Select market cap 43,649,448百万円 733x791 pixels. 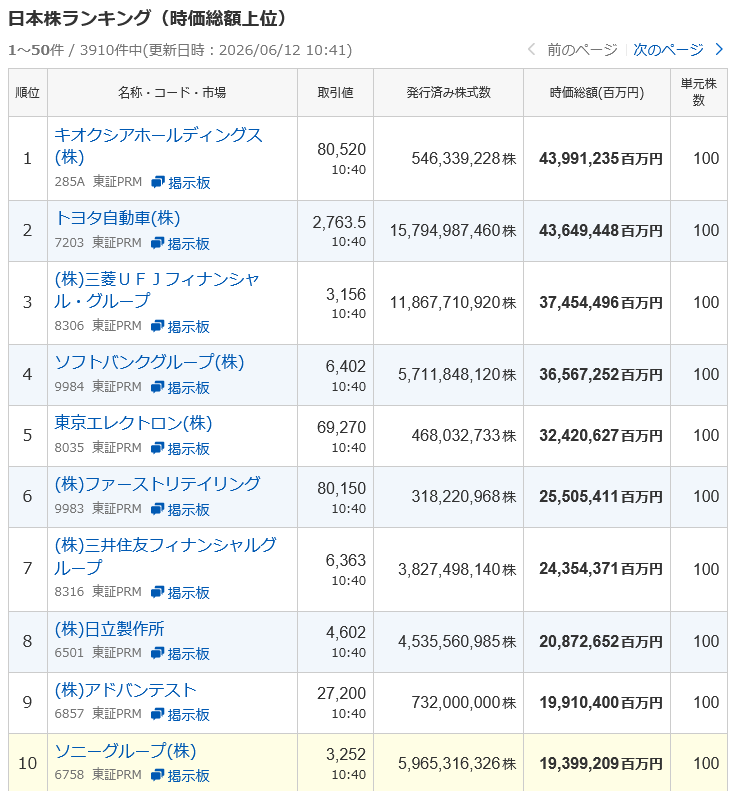pos(600,231)
